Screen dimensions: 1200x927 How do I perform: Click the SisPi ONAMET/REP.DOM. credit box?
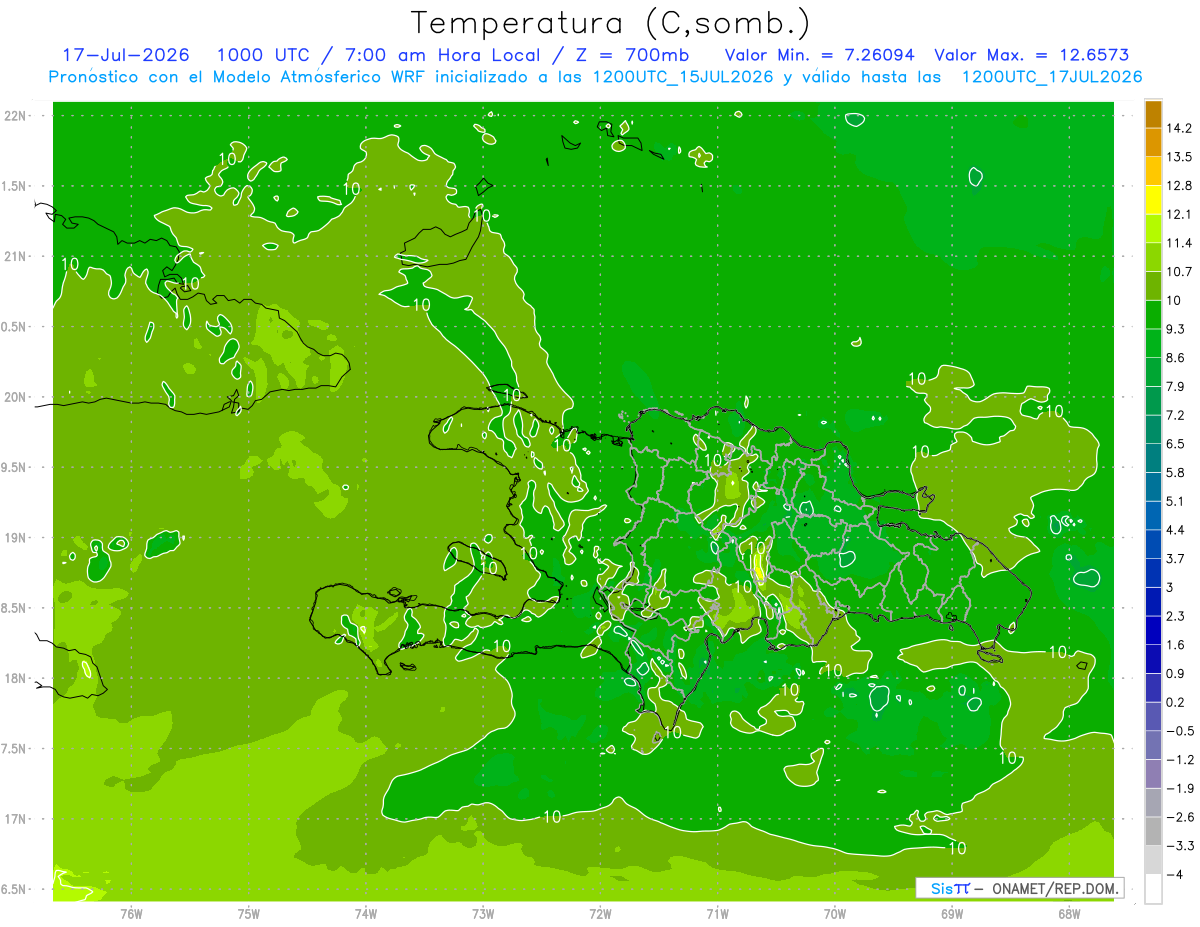pos(1020,888)
